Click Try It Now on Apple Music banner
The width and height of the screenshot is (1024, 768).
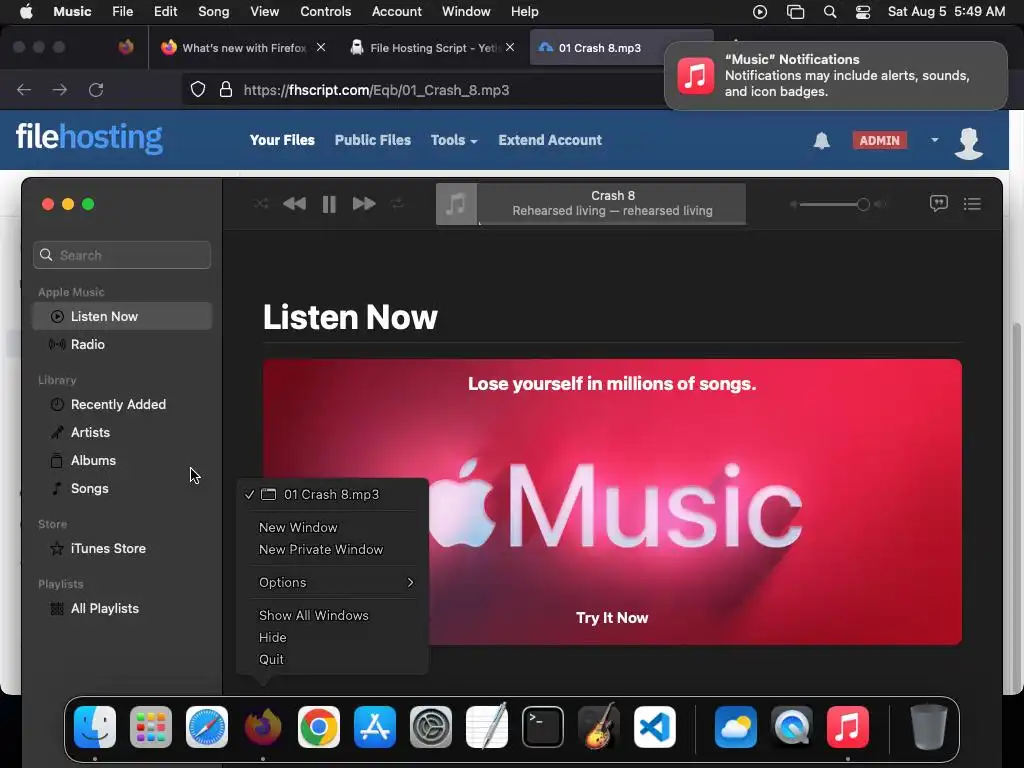click(x=612, y=618)
